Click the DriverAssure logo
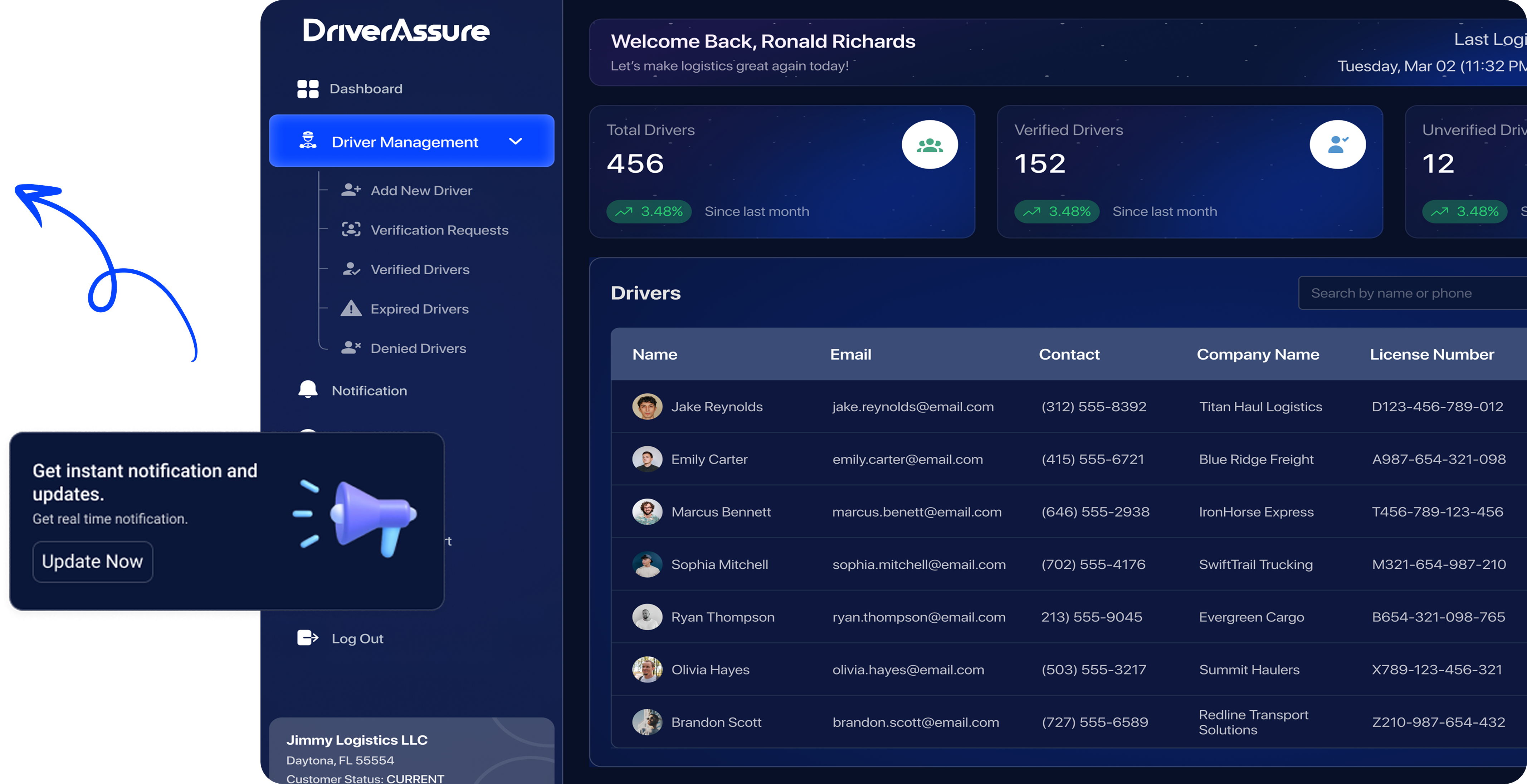 click(x=396, y=30)
